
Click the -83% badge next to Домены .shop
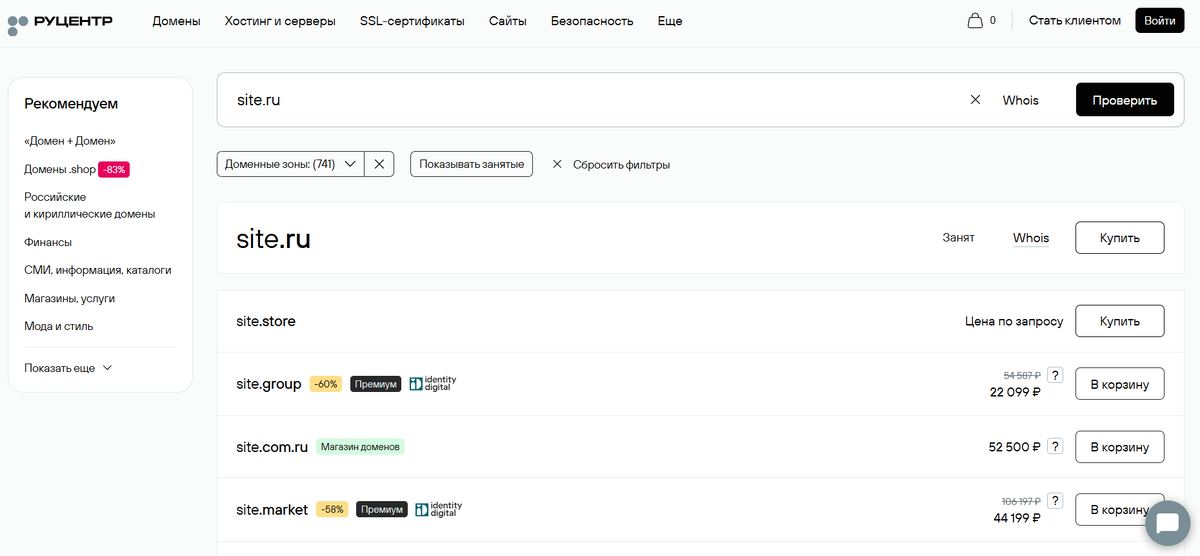(x=114, y=169)
